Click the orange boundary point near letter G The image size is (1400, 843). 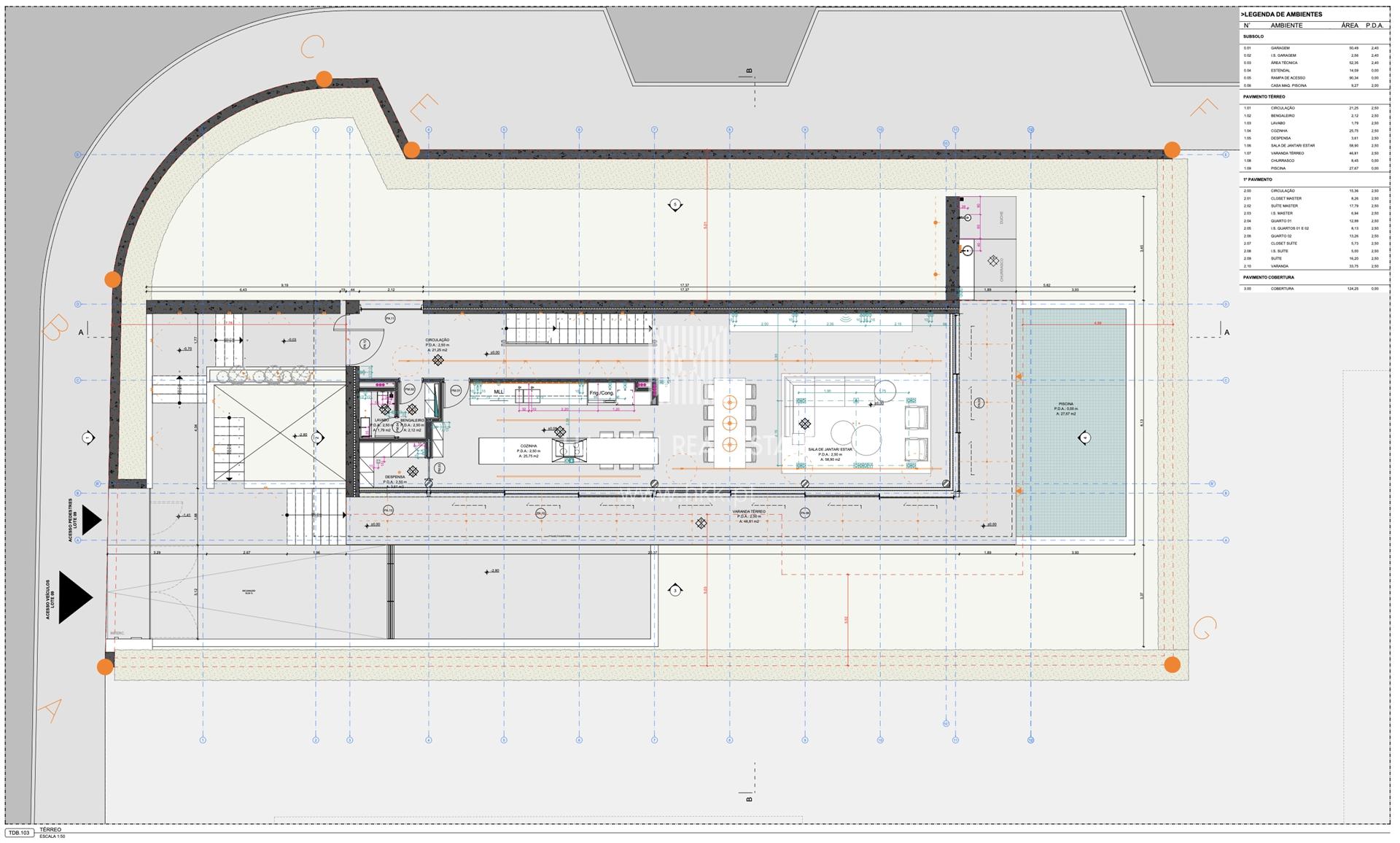[x=1172, y=664]
